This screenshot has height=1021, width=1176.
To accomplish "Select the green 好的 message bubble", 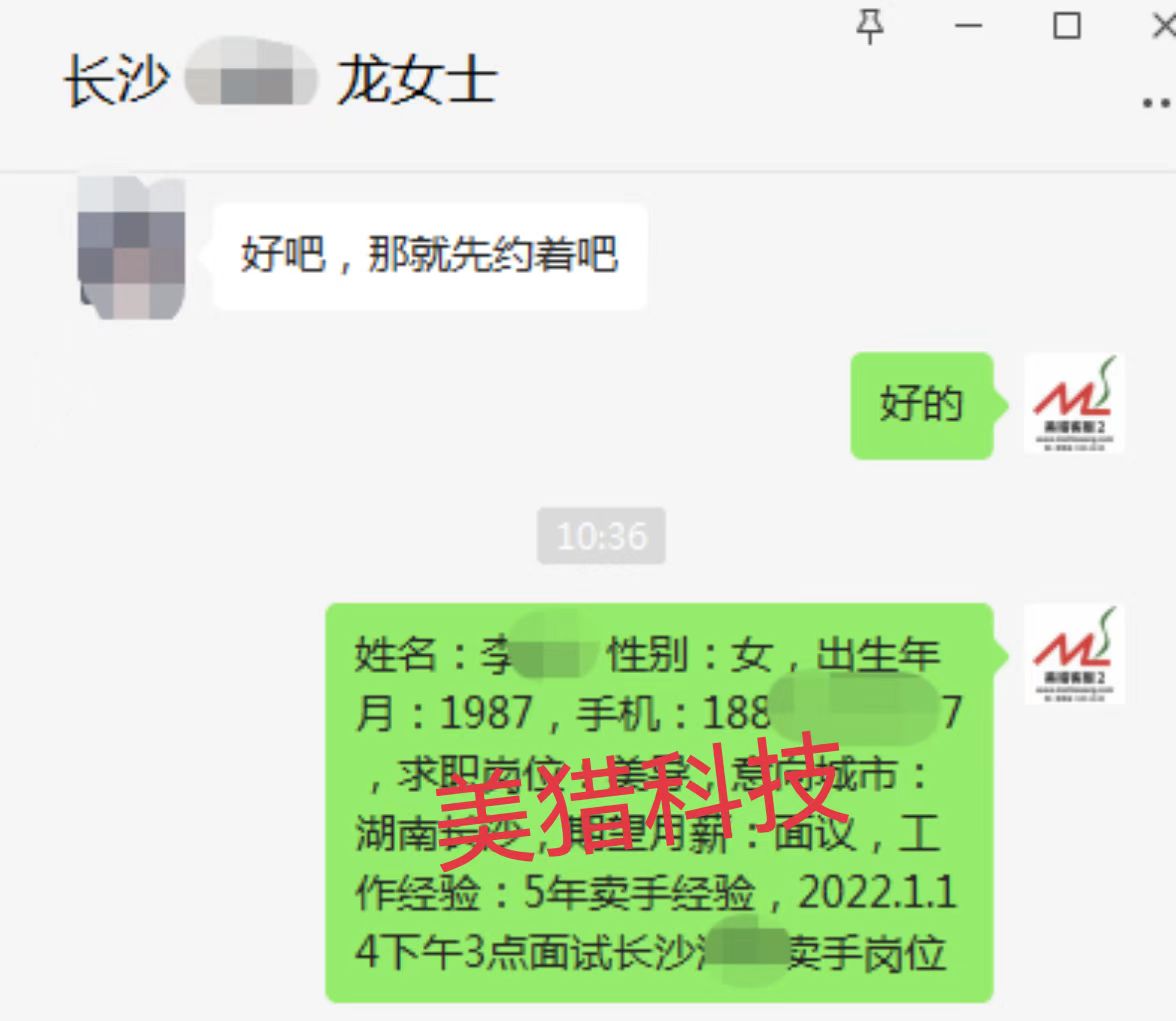I will coord(922,404).
